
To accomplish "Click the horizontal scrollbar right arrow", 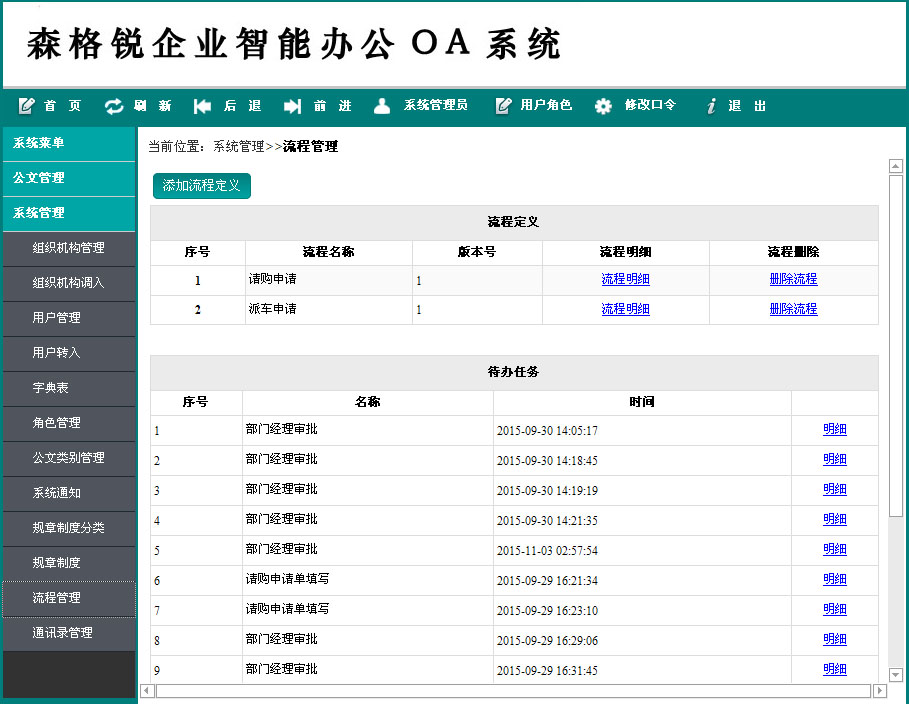I will click(x=880, y=691).
